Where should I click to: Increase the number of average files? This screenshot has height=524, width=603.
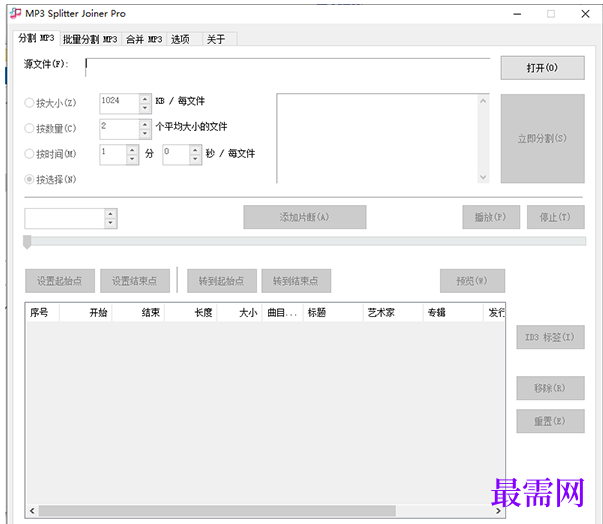[x=145, y=125]
